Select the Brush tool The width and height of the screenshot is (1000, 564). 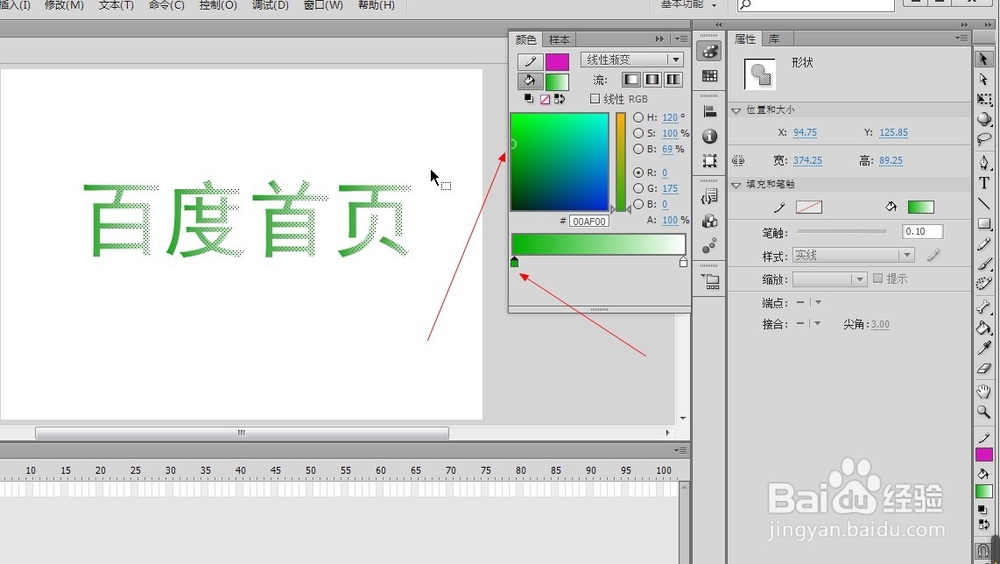983,264
